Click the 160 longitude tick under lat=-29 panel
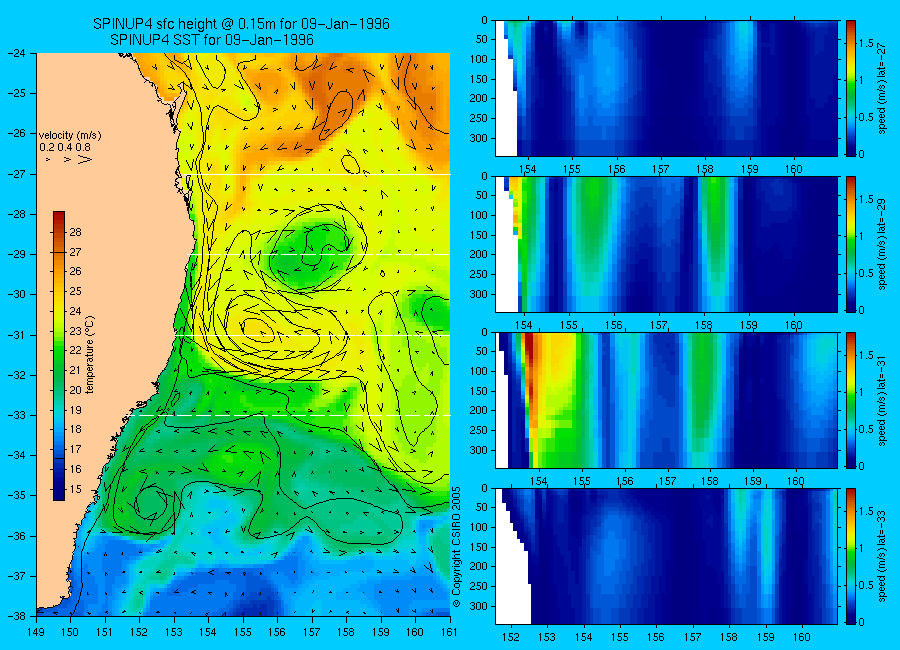 794,325
